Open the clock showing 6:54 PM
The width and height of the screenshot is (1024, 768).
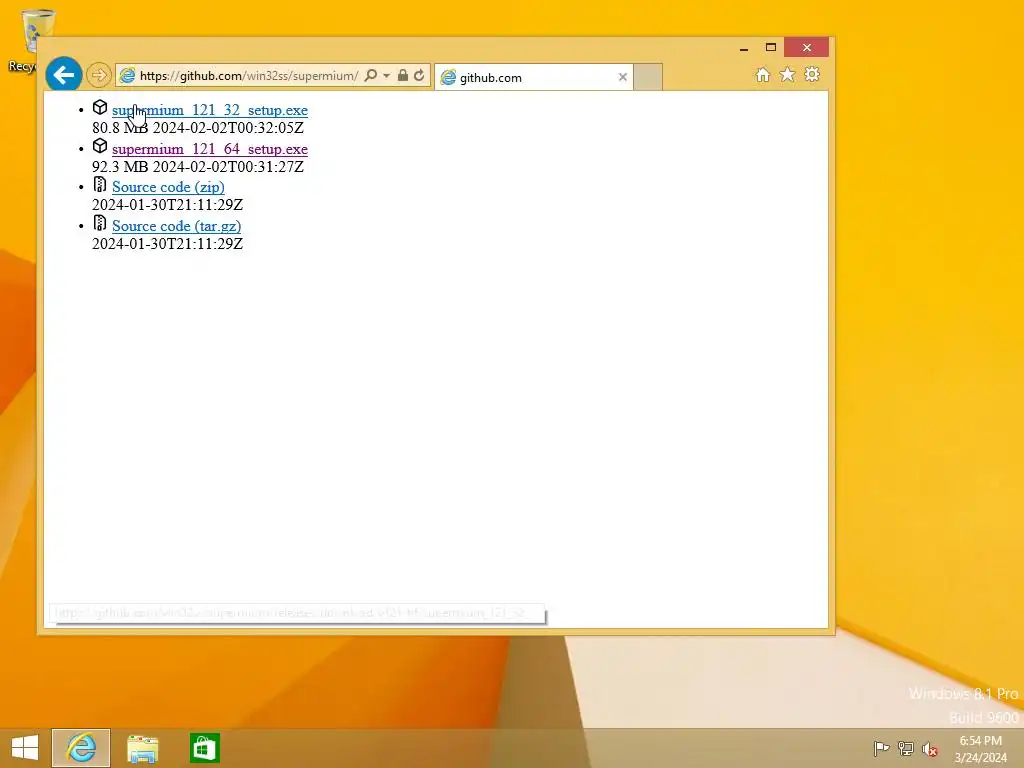pyautogui.click(x=980, y=748)
